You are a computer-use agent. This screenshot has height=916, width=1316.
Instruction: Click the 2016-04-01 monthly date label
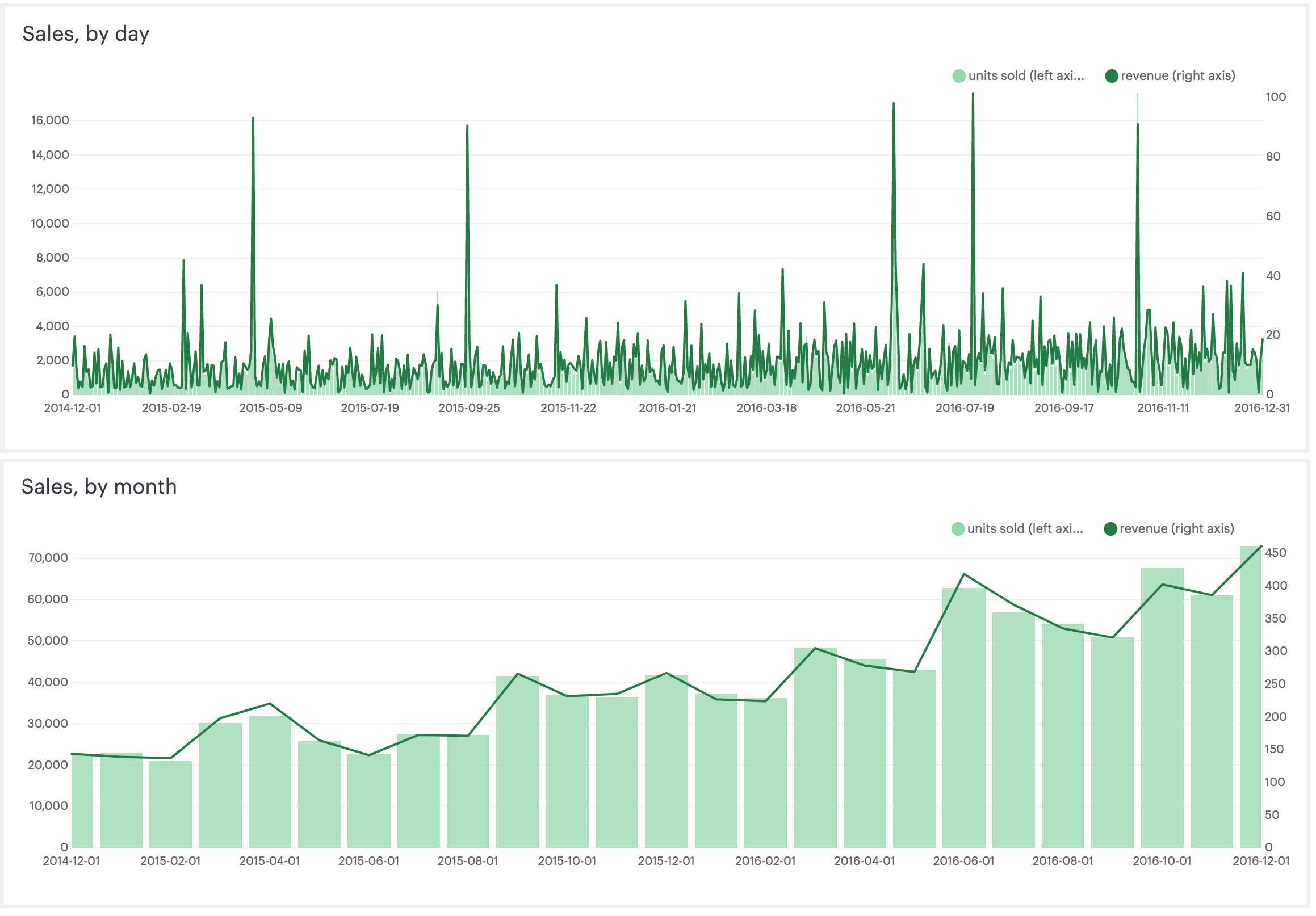(x=864, y=860)
